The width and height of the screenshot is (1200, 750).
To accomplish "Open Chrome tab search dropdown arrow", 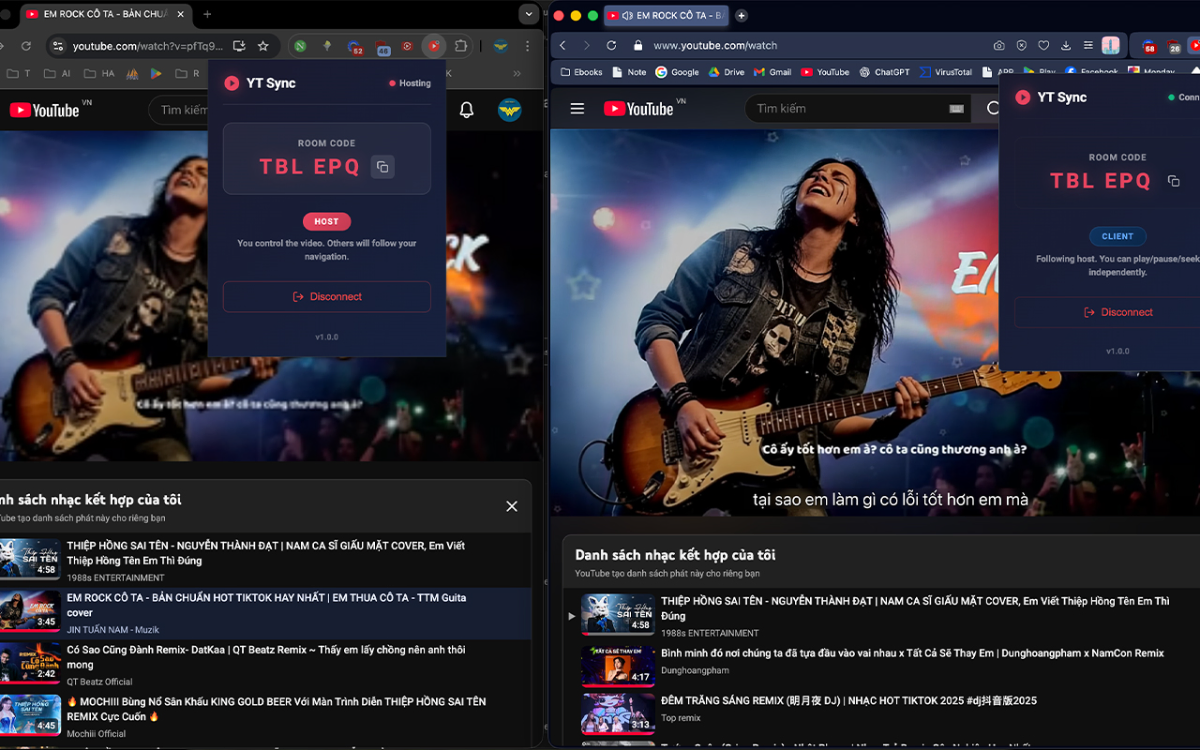I will [x=529, y=14].
